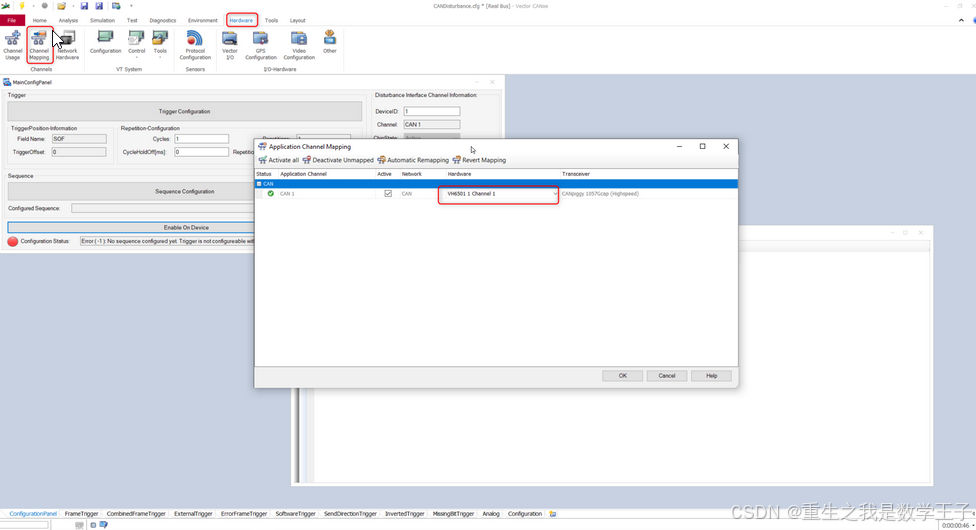The height and width of the screenshot is (530, 976).
Task: Click TriggerOffset field
Action: [79, 152]
